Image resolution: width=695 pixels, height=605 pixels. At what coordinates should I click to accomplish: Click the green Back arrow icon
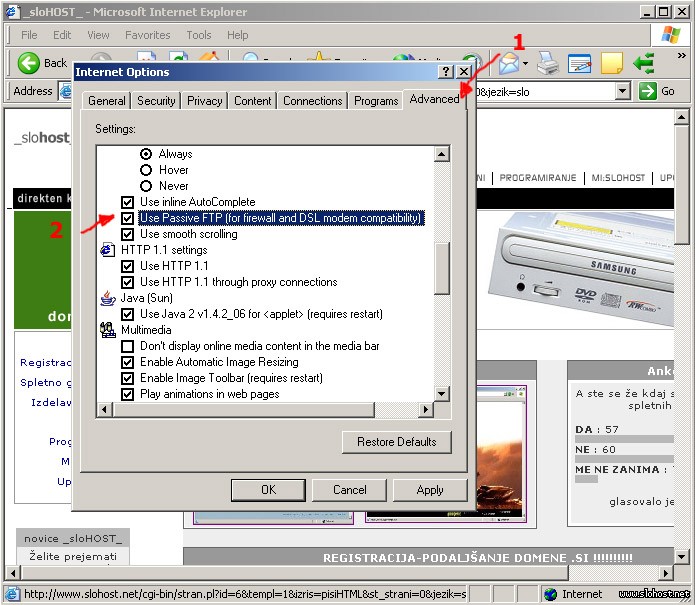pos(28,62)
